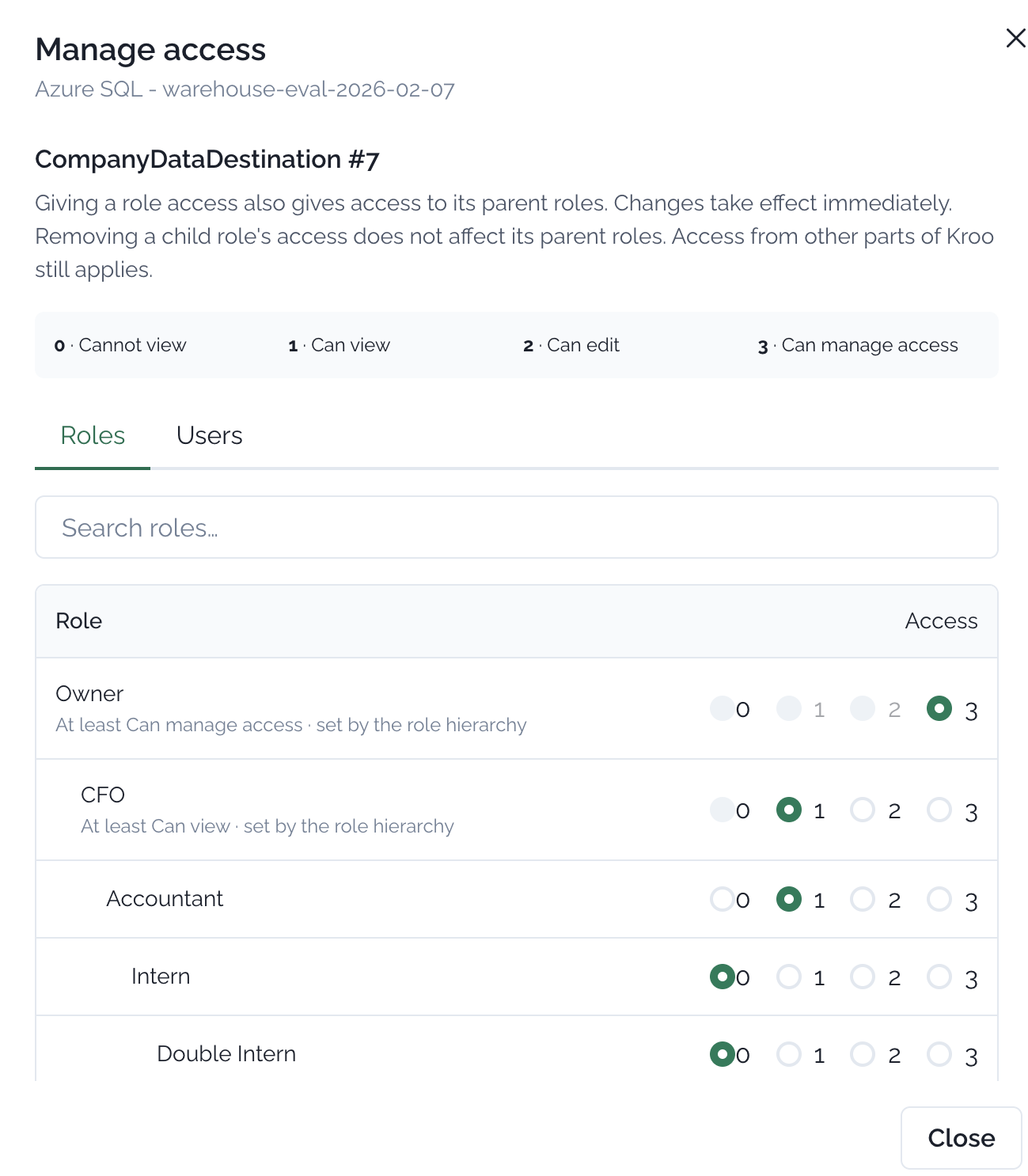Pick level 3 for Double Intern
The height and width of the screenshot is (1176, 1028).
pyautogui.click(x=939, y=1054)
